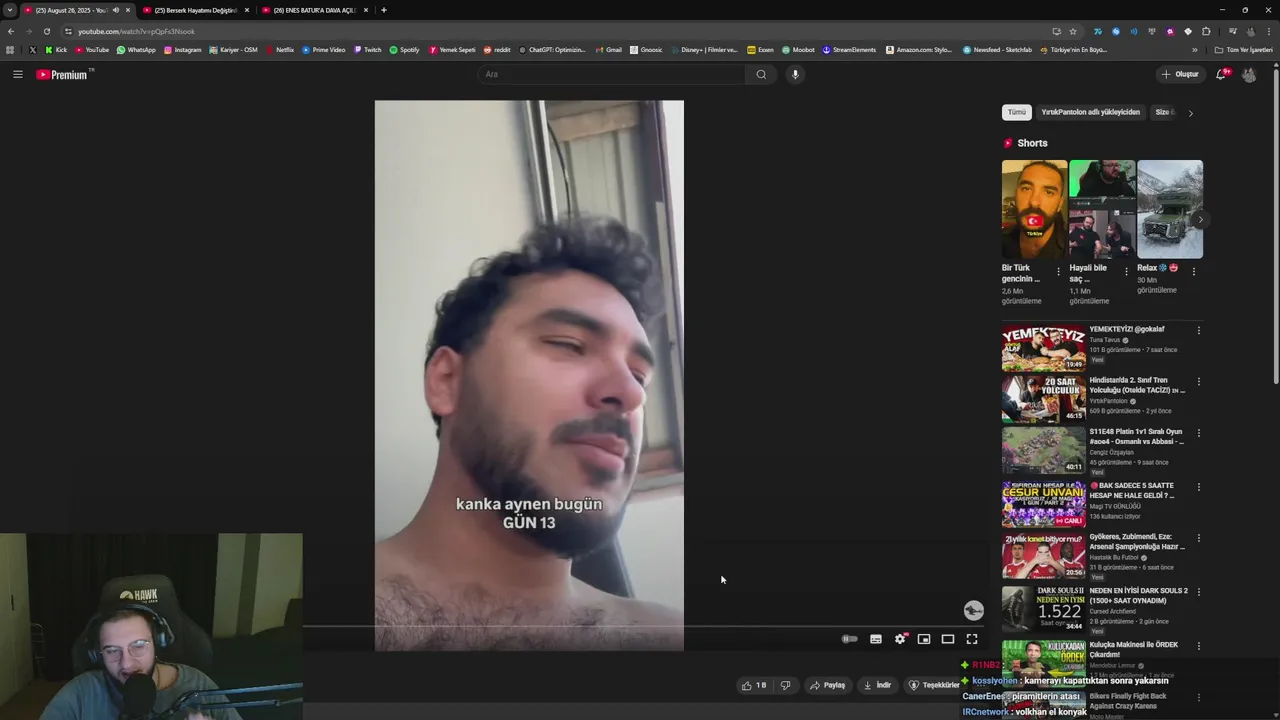Open the Spotify bookmark
This screenshot has width=1280, height=720.
click(404, 49)
